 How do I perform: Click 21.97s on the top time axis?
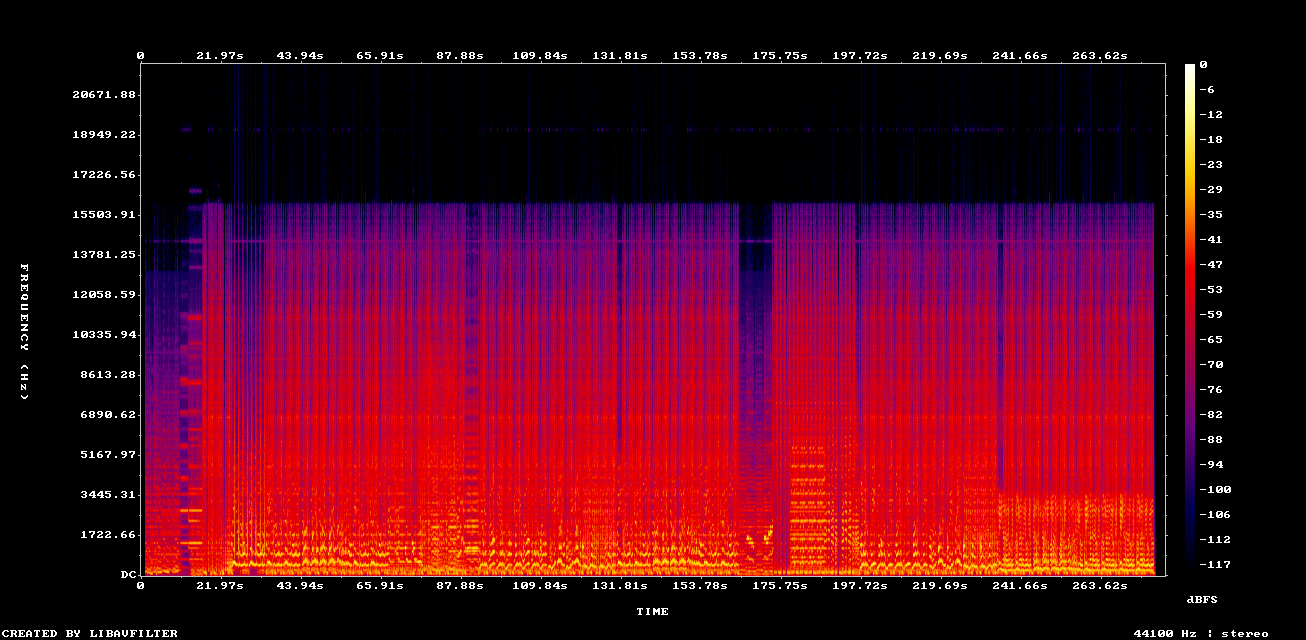click(x=220, y=56)
